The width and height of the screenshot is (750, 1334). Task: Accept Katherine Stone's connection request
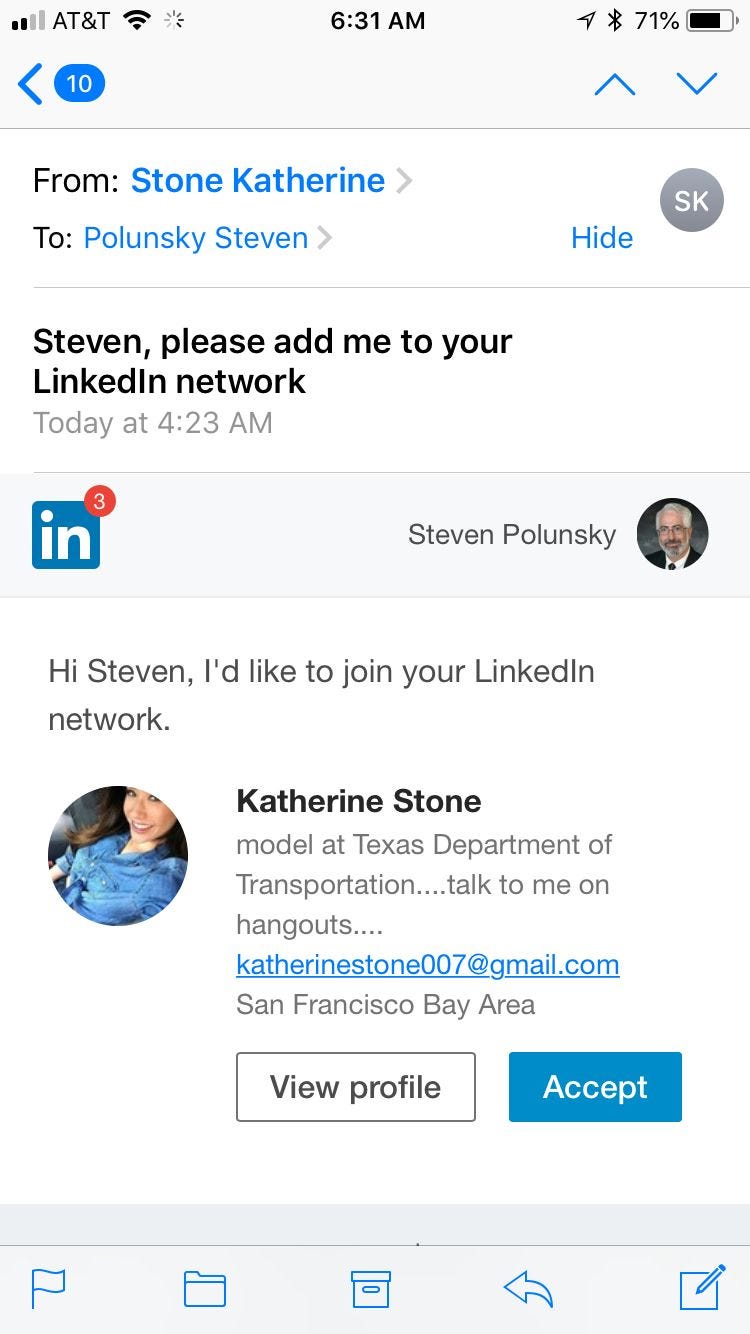click(595, 1087)
